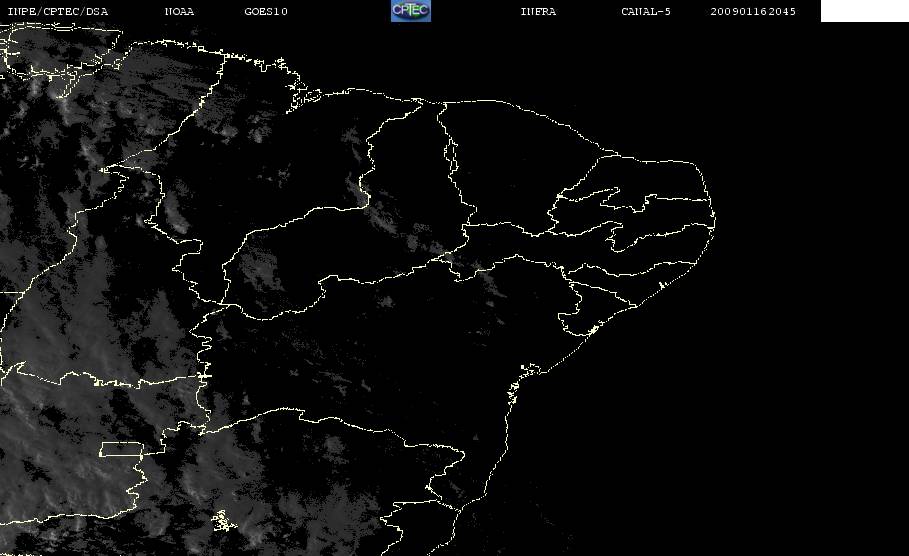The width and height of the screenshot is (909, 556).
Task: Select the INPE/CPTEC/DSA header label
Action: (x=58, y=12)
